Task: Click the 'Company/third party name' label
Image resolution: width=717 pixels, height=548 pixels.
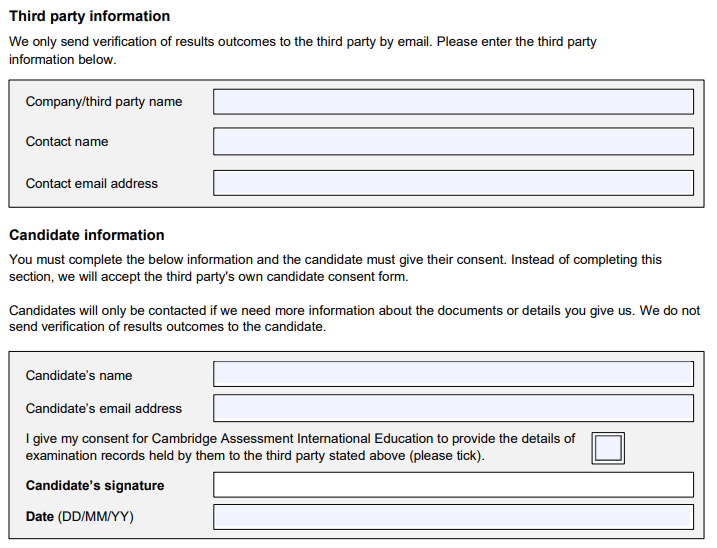Action: [x=104, y=102]
